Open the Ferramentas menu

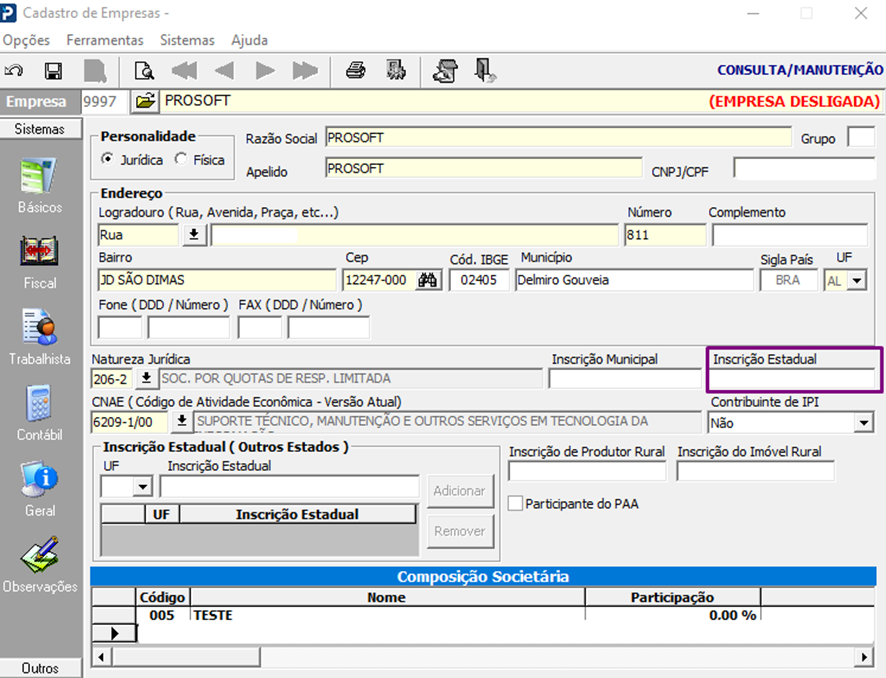[104, 40]
